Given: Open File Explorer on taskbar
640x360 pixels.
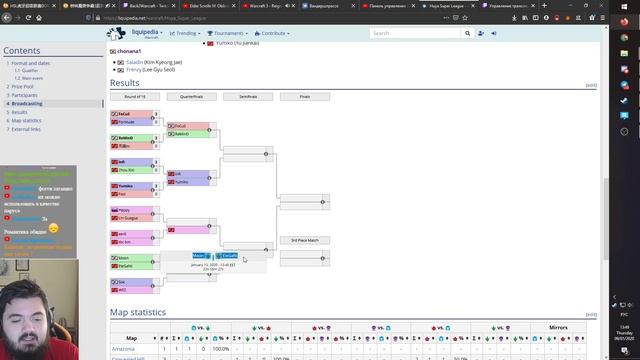Looking at the screenshot, I should [x=624, y=53].
